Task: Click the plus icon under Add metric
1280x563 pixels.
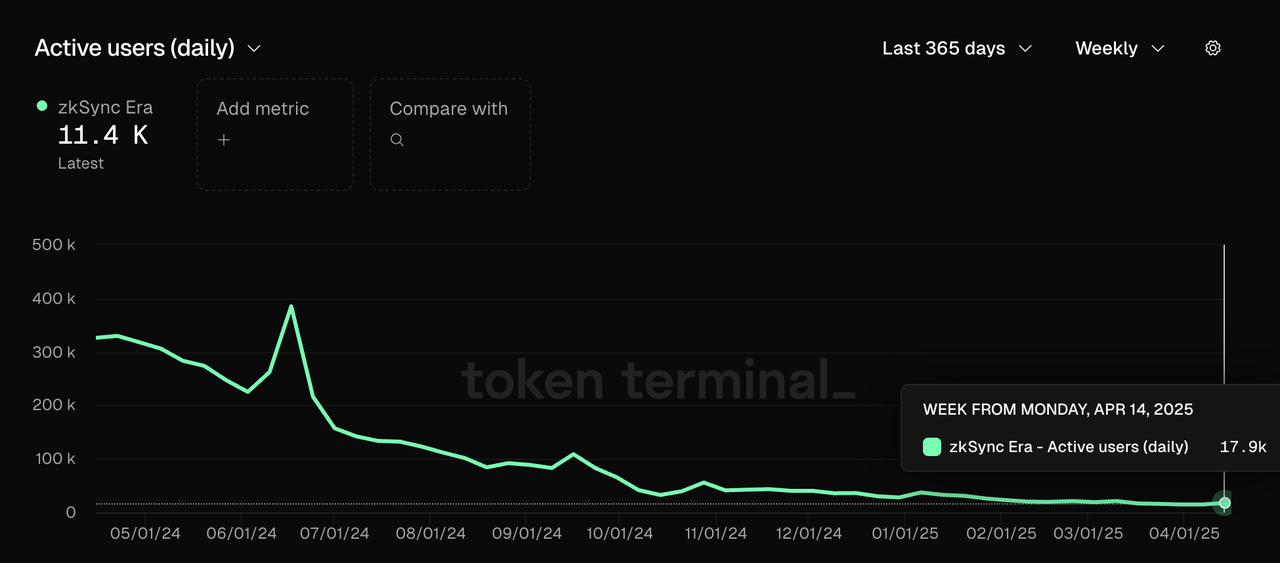Action: coord(224,140)
